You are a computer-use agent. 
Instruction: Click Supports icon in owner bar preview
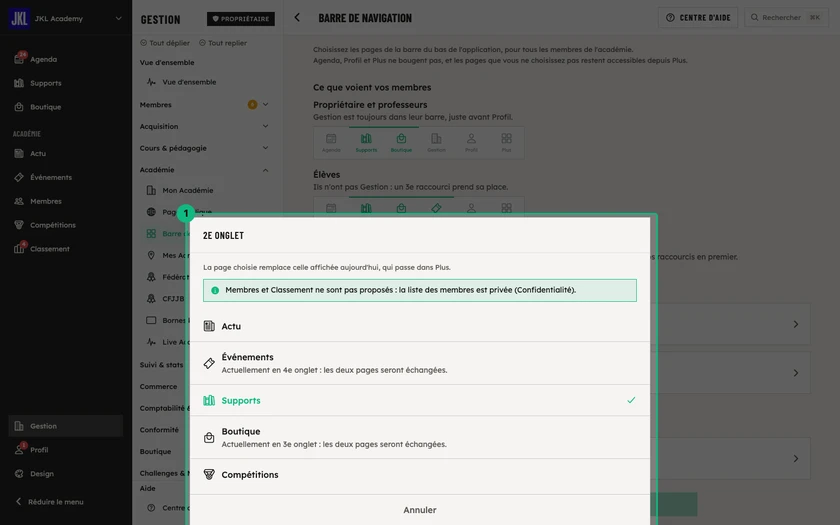(366, 139)
